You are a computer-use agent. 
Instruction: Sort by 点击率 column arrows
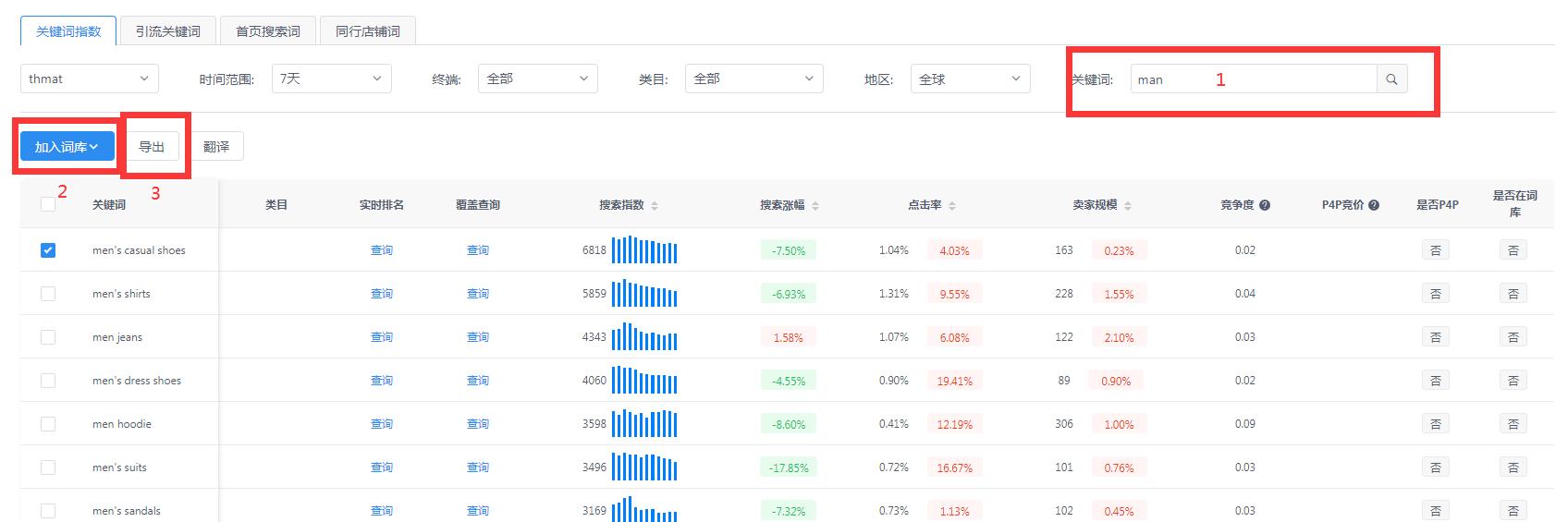pos(952,206)
